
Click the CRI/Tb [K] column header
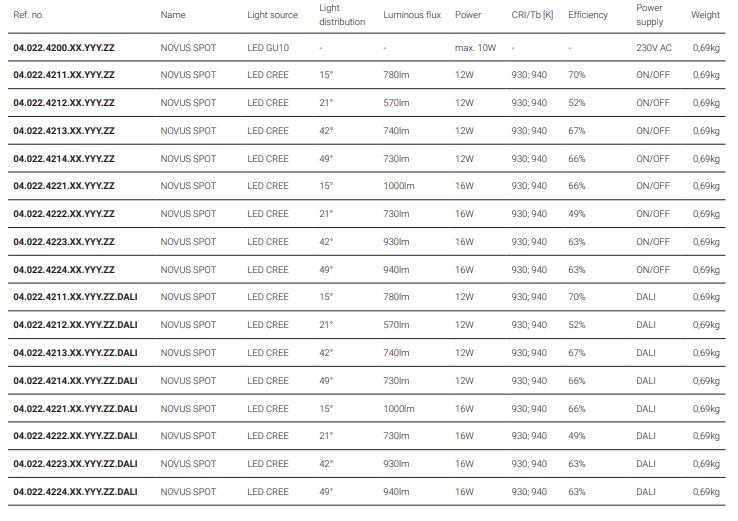(x=532, y=15)
